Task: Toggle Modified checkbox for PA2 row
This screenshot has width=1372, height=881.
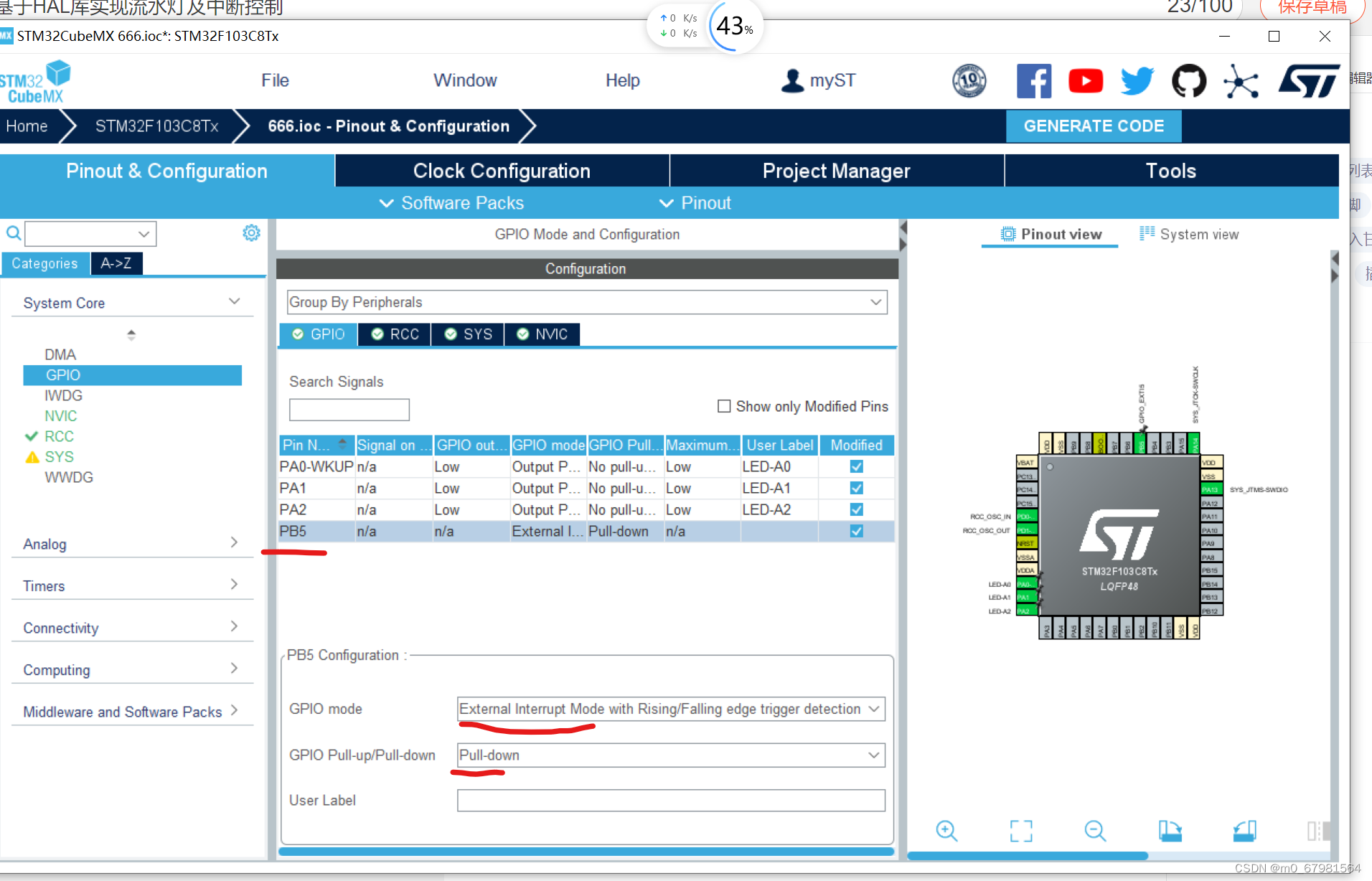Action: tap(856, 509)
